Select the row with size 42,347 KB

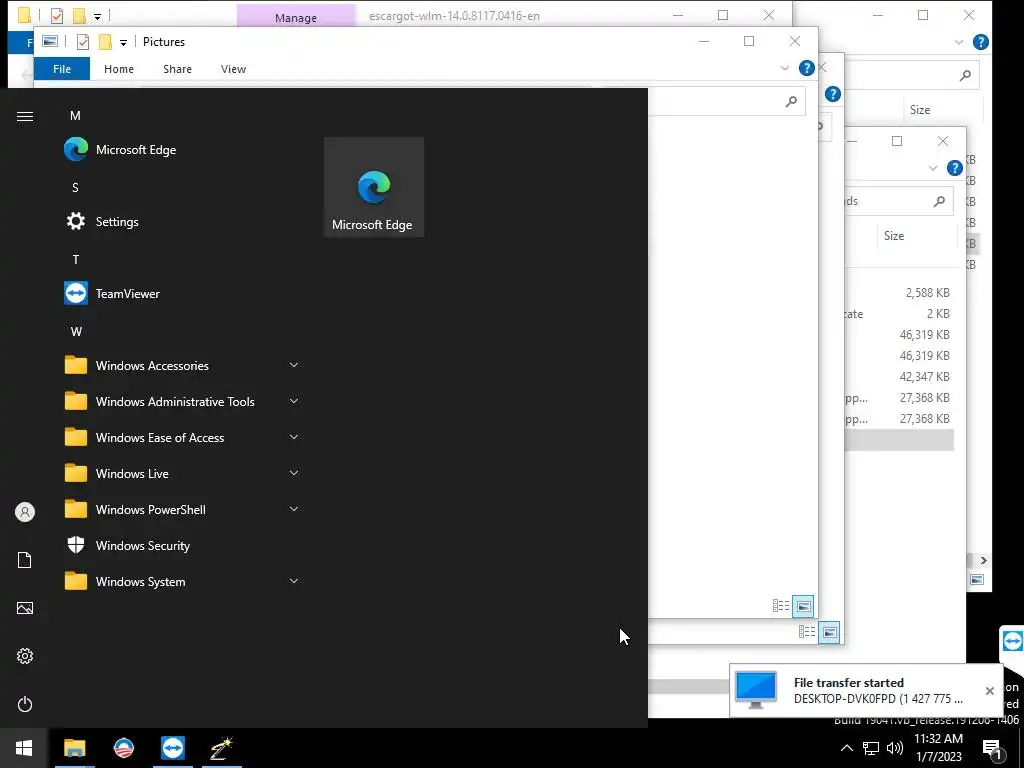(x=899, y=376)
